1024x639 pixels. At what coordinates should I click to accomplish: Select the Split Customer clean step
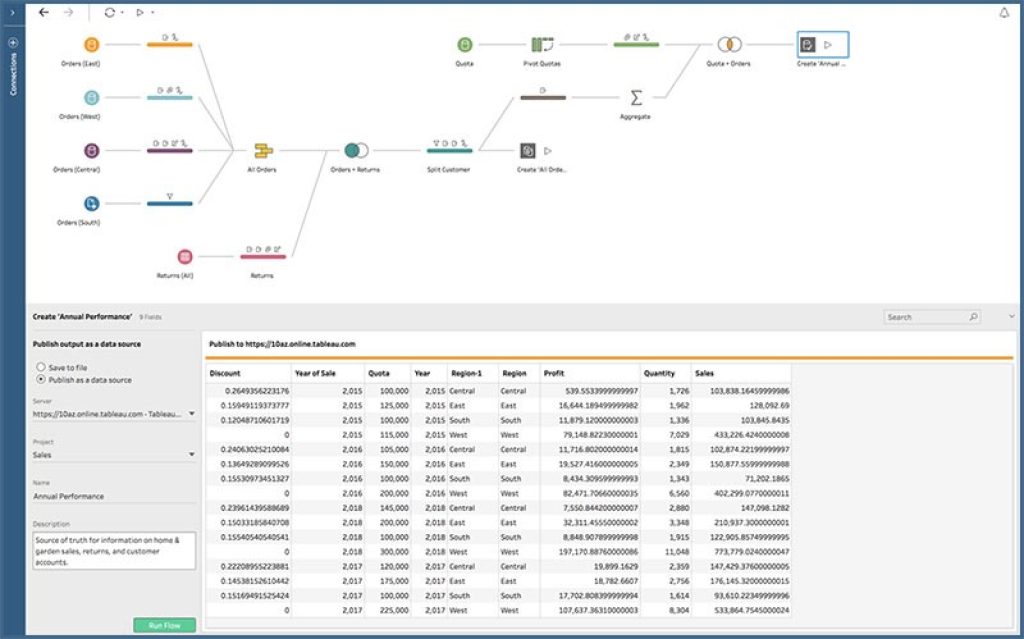tap(449, 151)
